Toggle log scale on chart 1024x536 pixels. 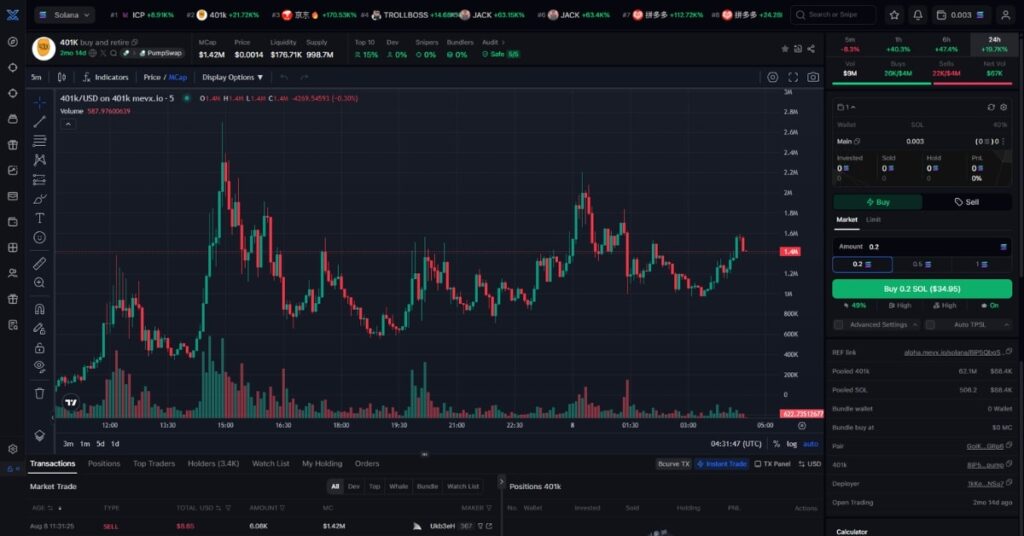tap(792, 444)
